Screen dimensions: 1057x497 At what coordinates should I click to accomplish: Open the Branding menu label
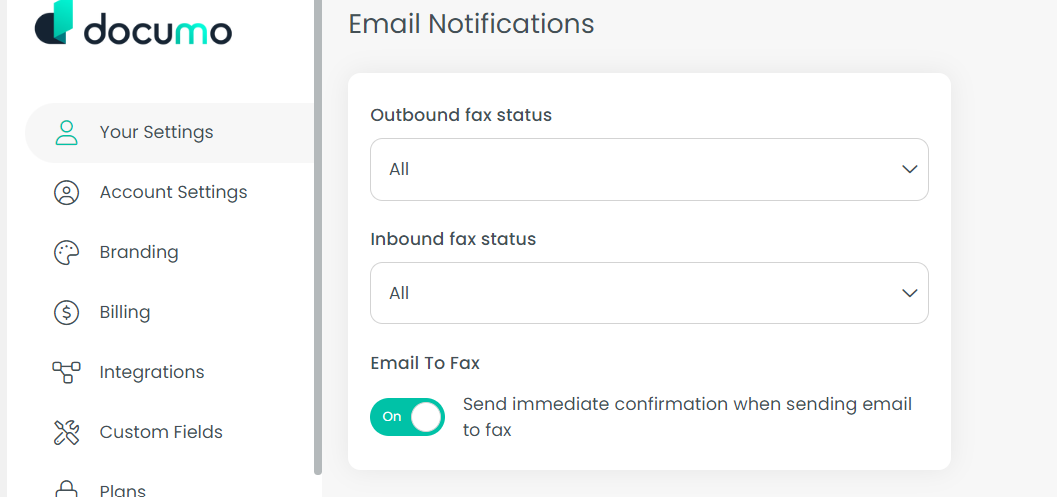pyautogui.click(x=139, y=252)
